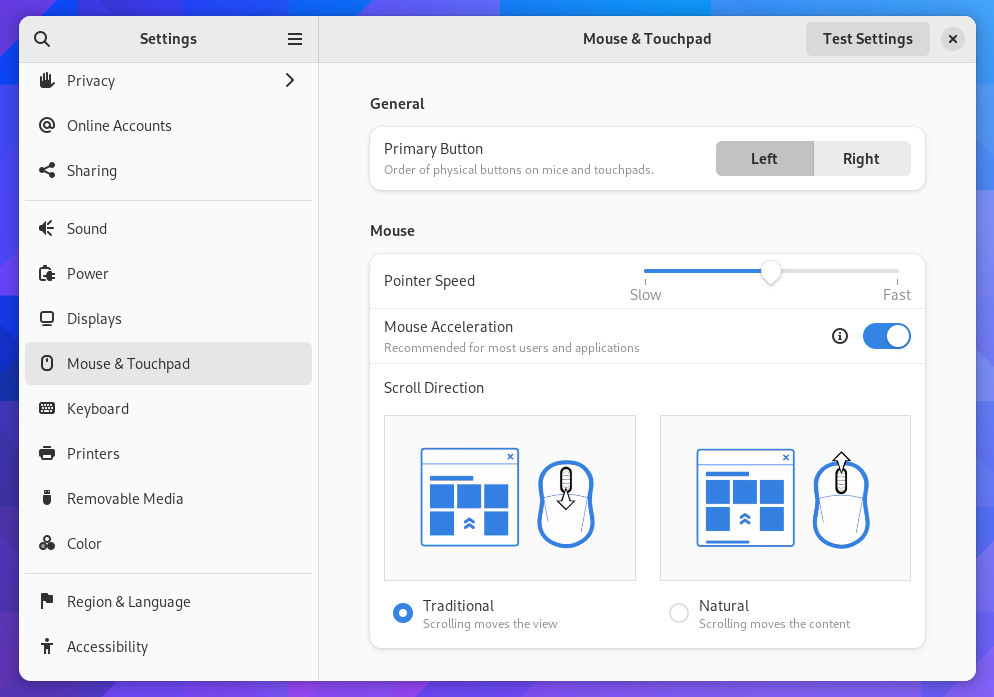Click the Test Settings button
Viewport: 994px width, 697px height.
point(867,39)
